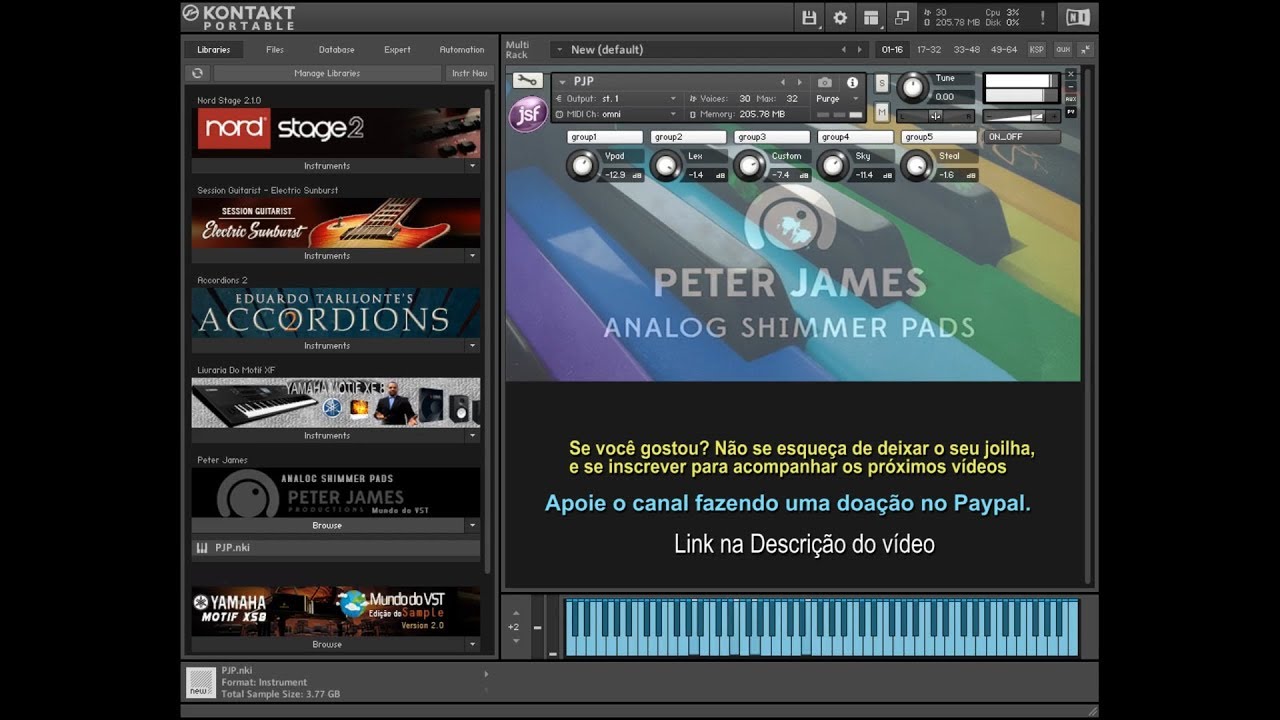This screenshot has width=1280, height=720.
Task: Expand Nord Stage Instruments dropdown arrow
Action: pos(473,166)
